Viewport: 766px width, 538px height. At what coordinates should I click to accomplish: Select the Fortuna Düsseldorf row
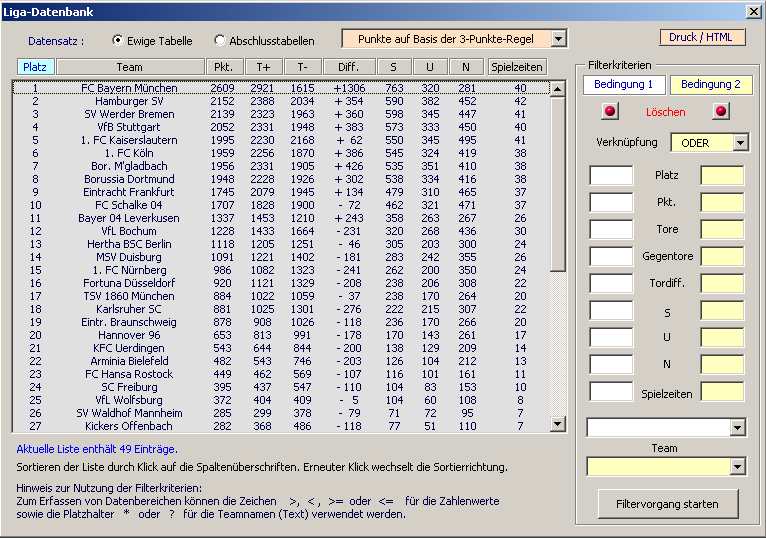tap(281, 283)
